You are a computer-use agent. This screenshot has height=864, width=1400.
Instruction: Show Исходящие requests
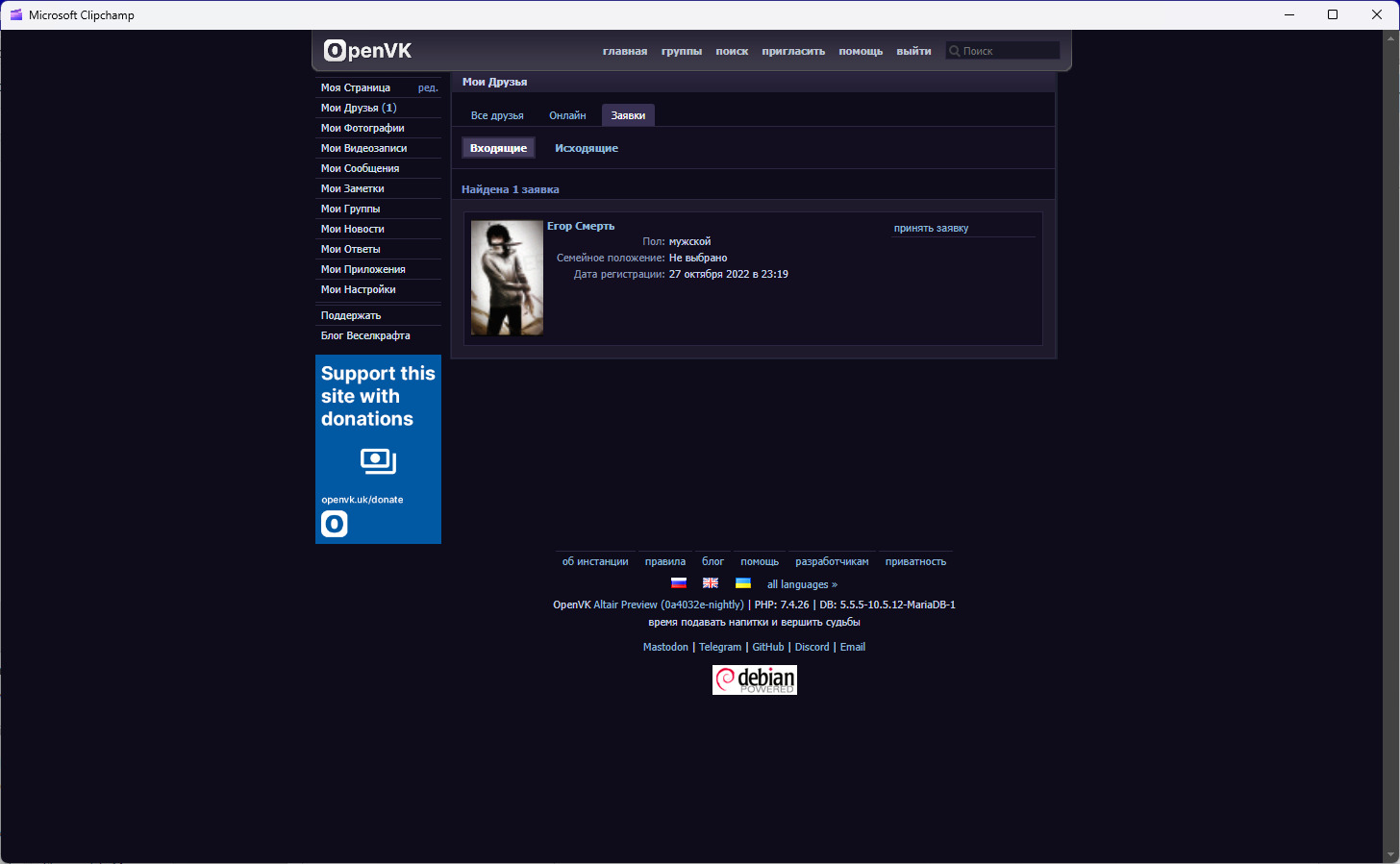tap(587, 148)
